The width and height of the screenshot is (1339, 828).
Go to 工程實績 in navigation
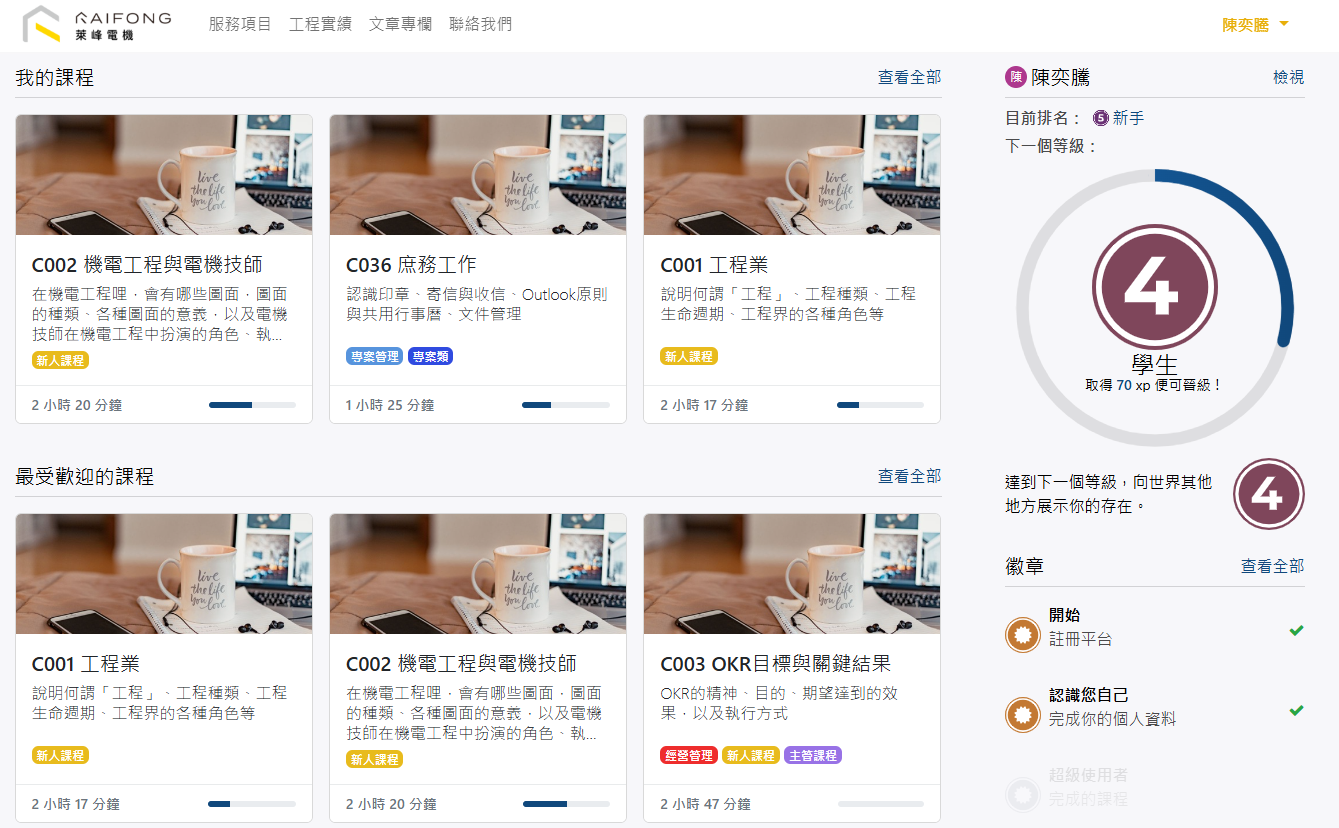[x=320, y=24]
